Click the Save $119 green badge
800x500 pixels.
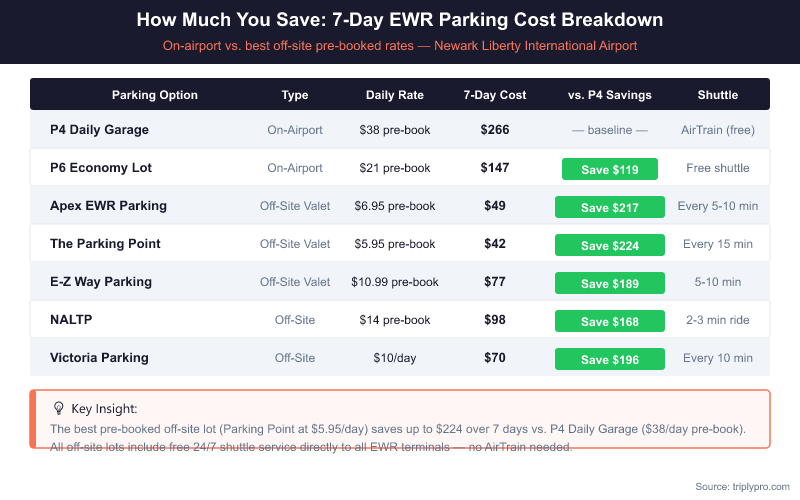[x=609, y=169]
